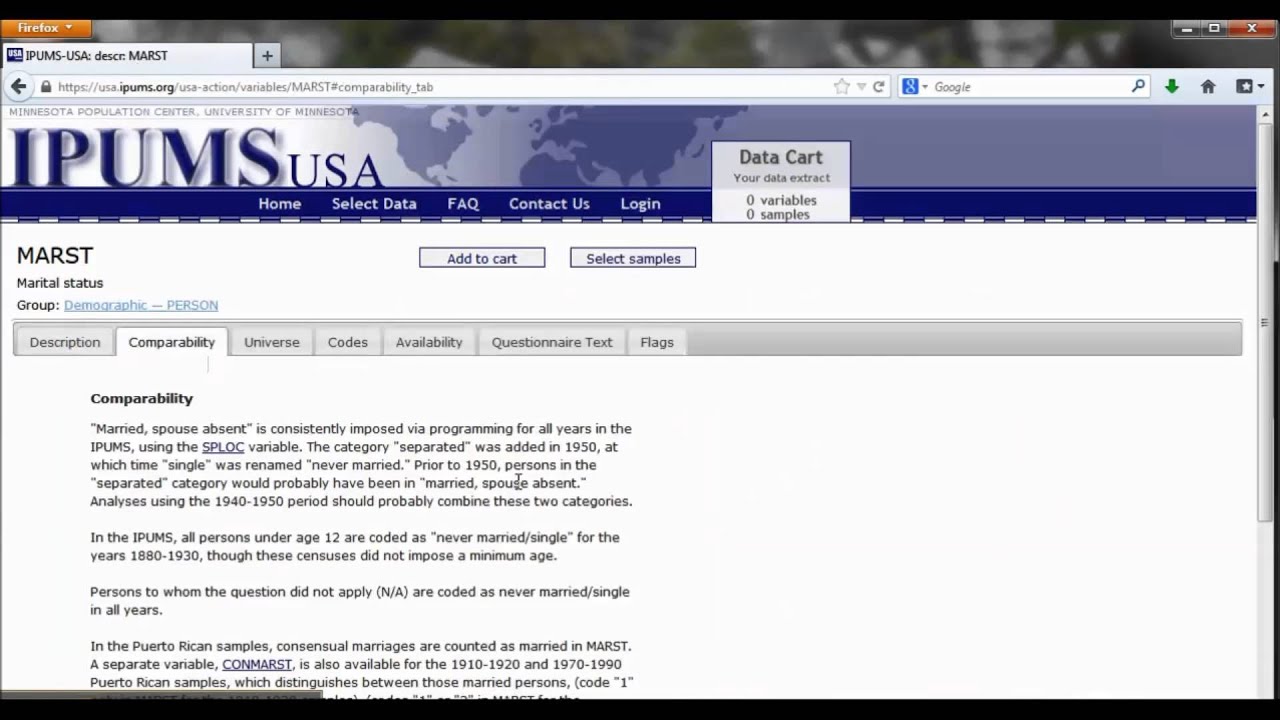Viewport: 1280px width, 720px height.
Task: Click the IPUMS USA logo
Action: (196, 158)
